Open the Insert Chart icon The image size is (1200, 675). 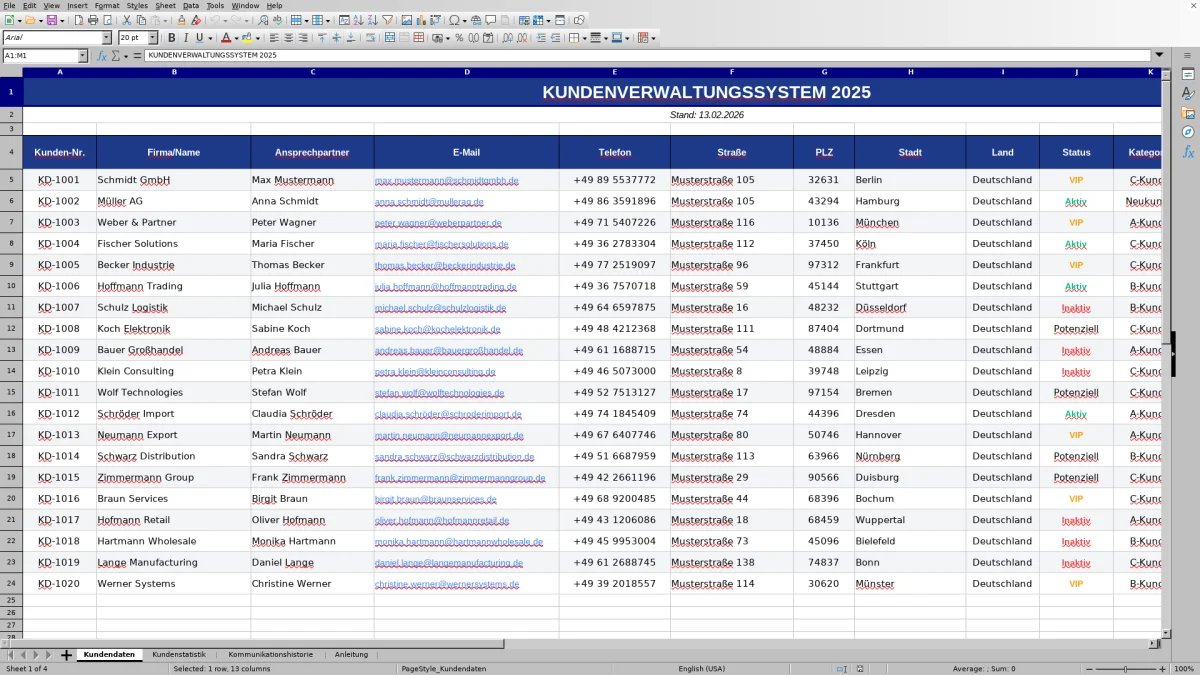[421, 19]
